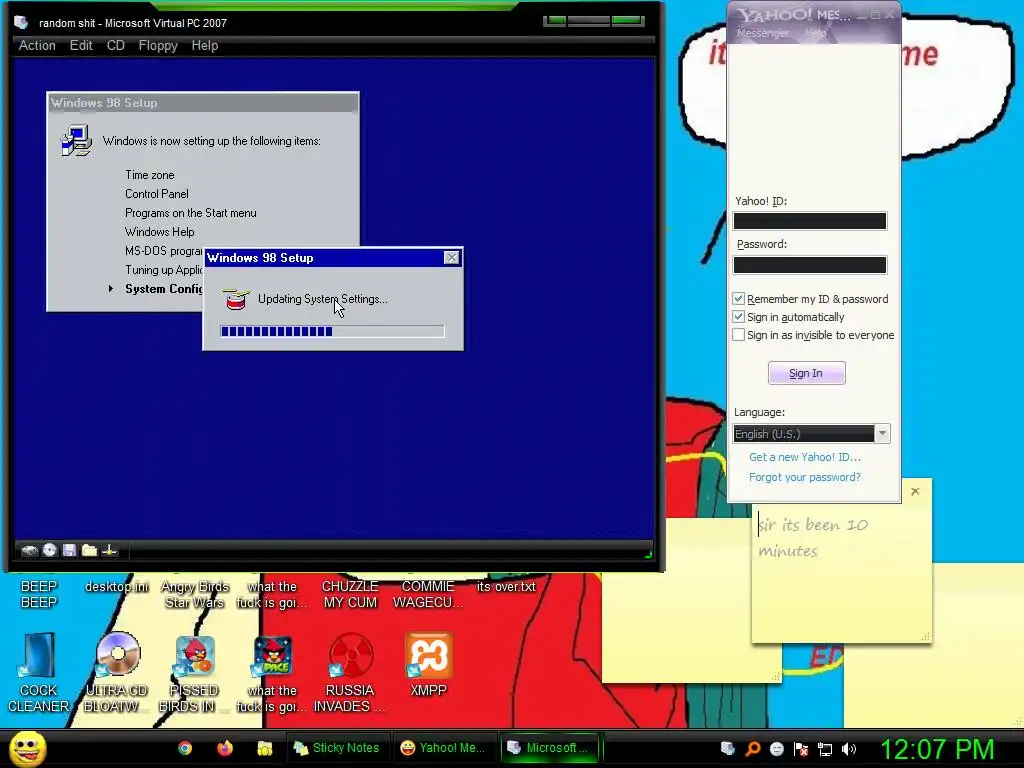Open the COCK CLEANER desktop shortcut
Viewport: 1024px width, 768px height.
click(38, 673)
